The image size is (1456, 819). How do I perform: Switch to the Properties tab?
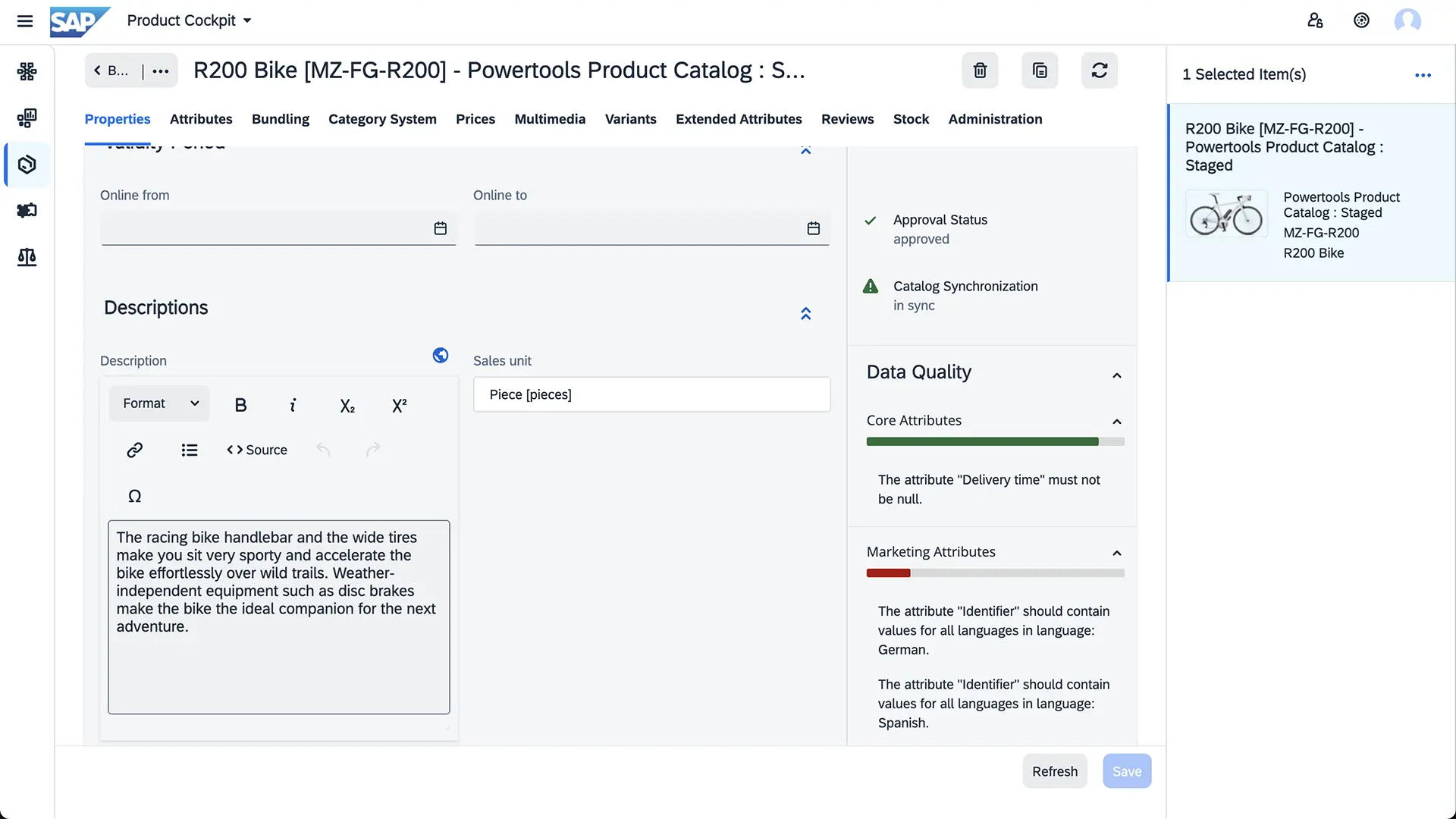coord(118,119)
